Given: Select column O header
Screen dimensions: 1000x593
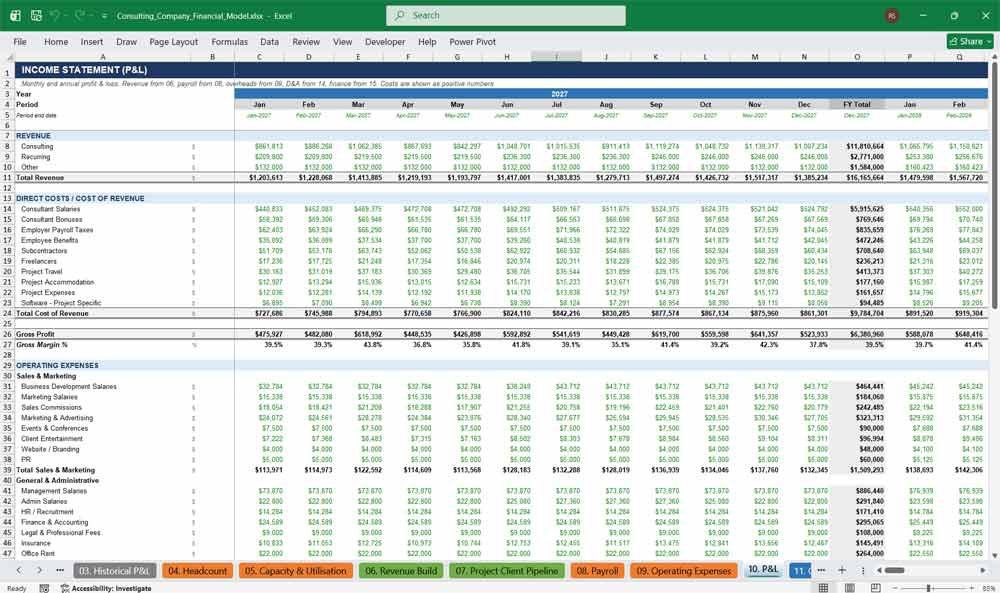Looking at the screenshot, I should tap(857, 57).
